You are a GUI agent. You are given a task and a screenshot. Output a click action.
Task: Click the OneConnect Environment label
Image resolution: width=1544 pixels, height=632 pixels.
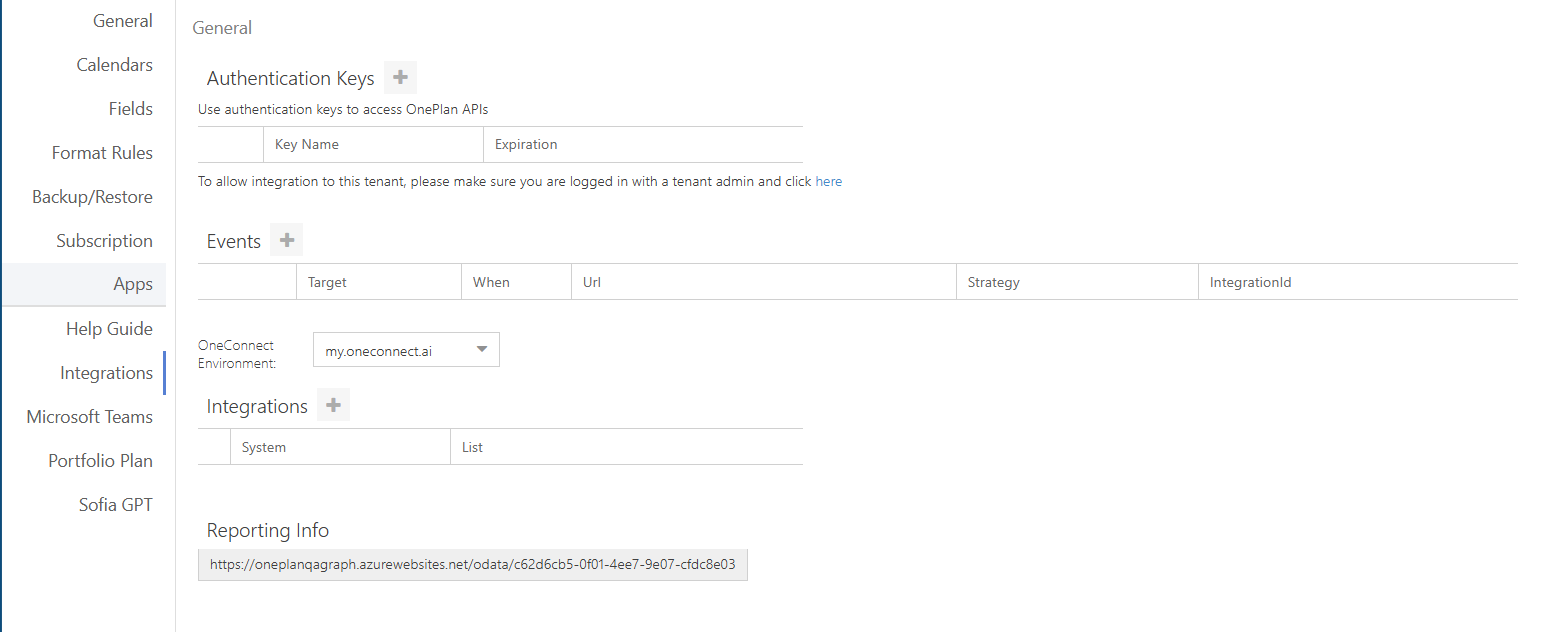(x=237, y=354)
